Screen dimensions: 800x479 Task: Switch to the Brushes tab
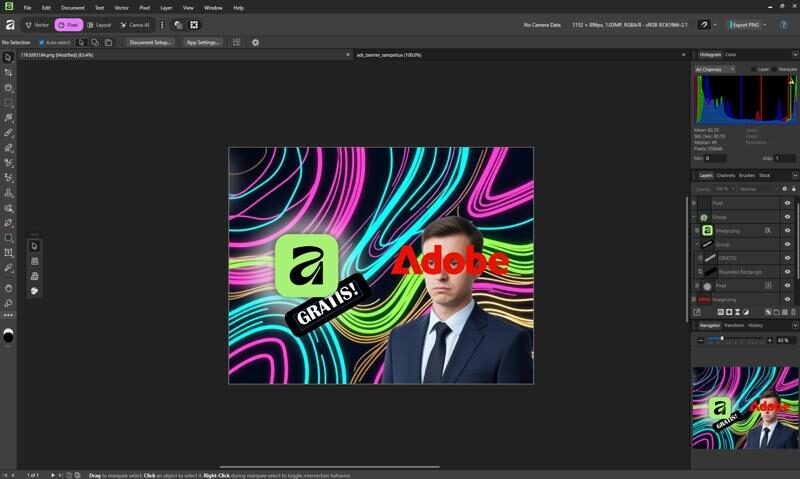point(747,175)
